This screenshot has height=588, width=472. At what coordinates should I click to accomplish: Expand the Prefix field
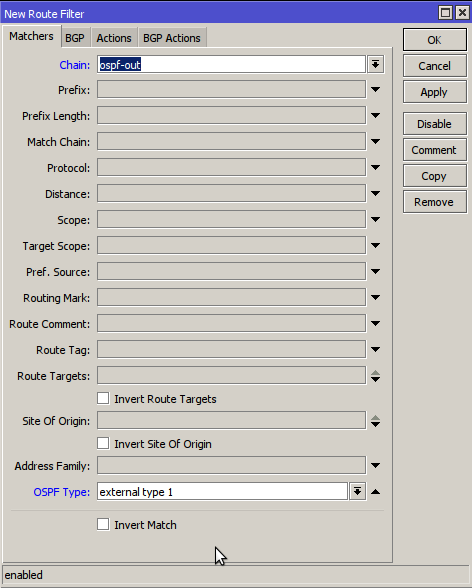375,90
